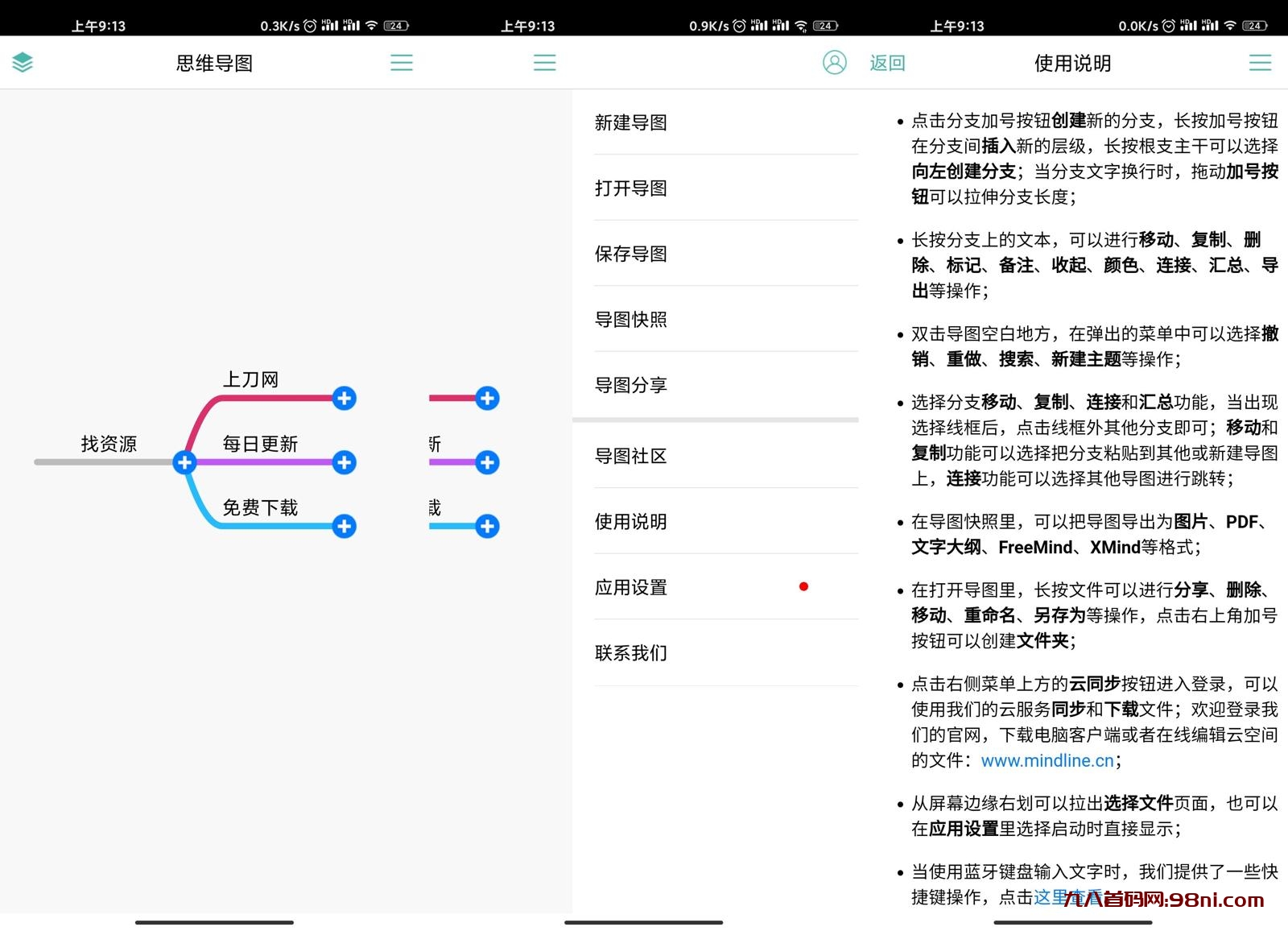Open 导图快照 menu item
1288x931 pixels.
tap(716, 320)
